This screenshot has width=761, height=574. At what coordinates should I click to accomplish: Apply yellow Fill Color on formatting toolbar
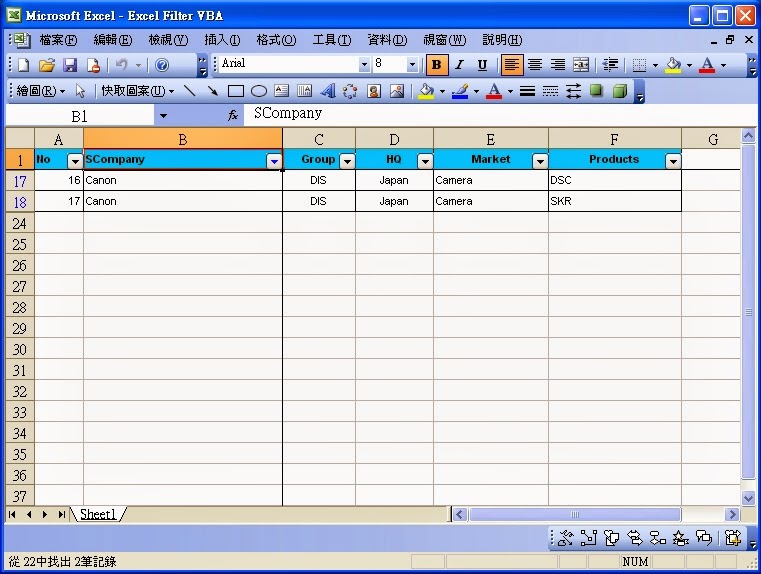673,65
